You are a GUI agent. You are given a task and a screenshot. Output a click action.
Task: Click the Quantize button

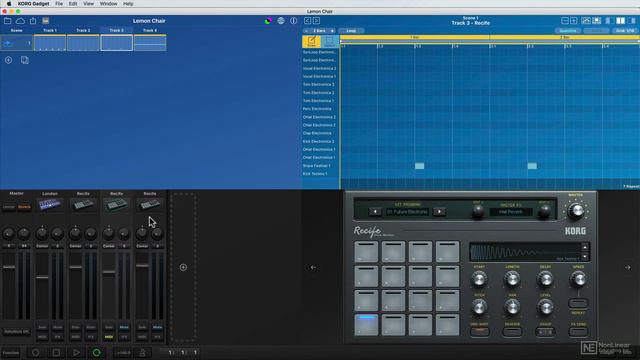pos(568,31)
